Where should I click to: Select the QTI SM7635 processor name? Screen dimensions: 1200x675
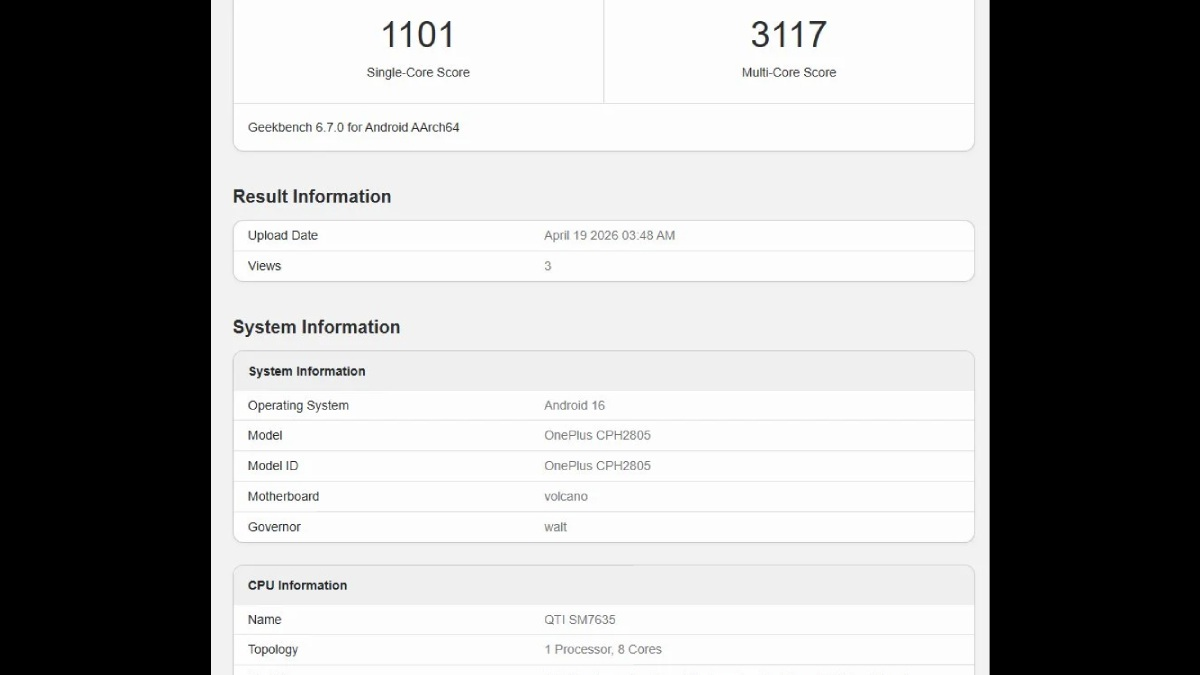point(580,619)
